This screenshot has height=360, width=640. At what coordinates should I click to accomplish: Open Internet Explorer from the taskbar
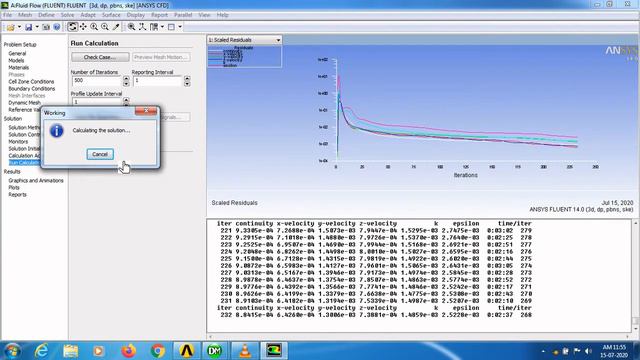click(x=41, y=351)
